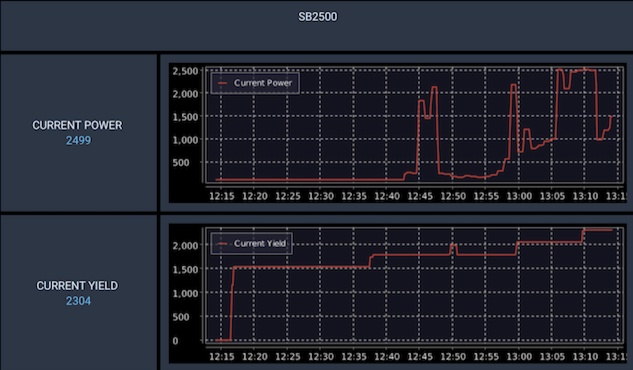Click the SB2500 header title
The height and width of the screenshot is (370, 633).
pos(317,17)
